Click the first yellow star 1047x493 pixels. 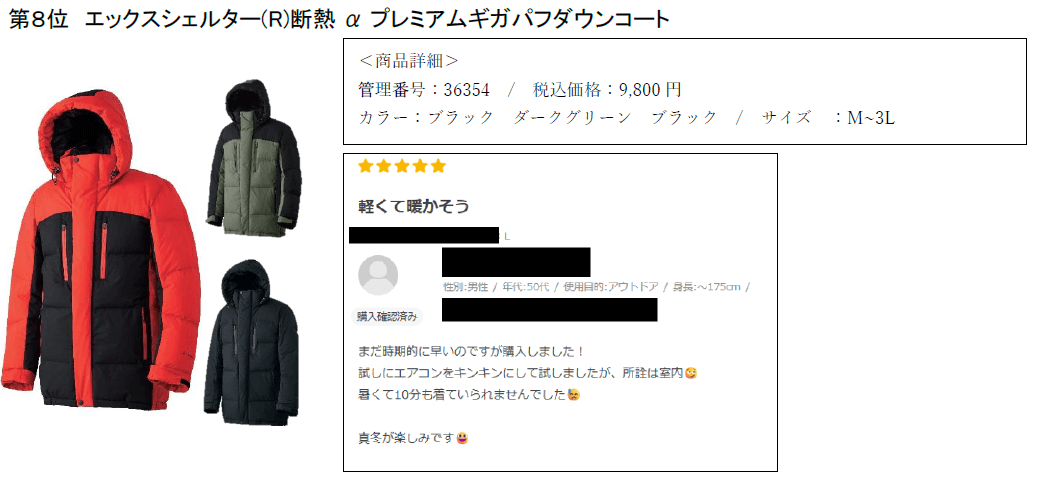pyautogui.click(x=365, y=166)
